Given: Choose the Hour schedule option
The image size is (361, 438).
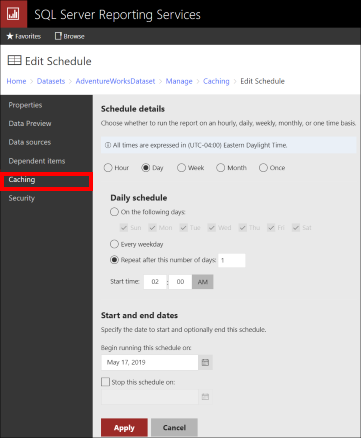Looking at the screenshot, I should coord(108,168).
